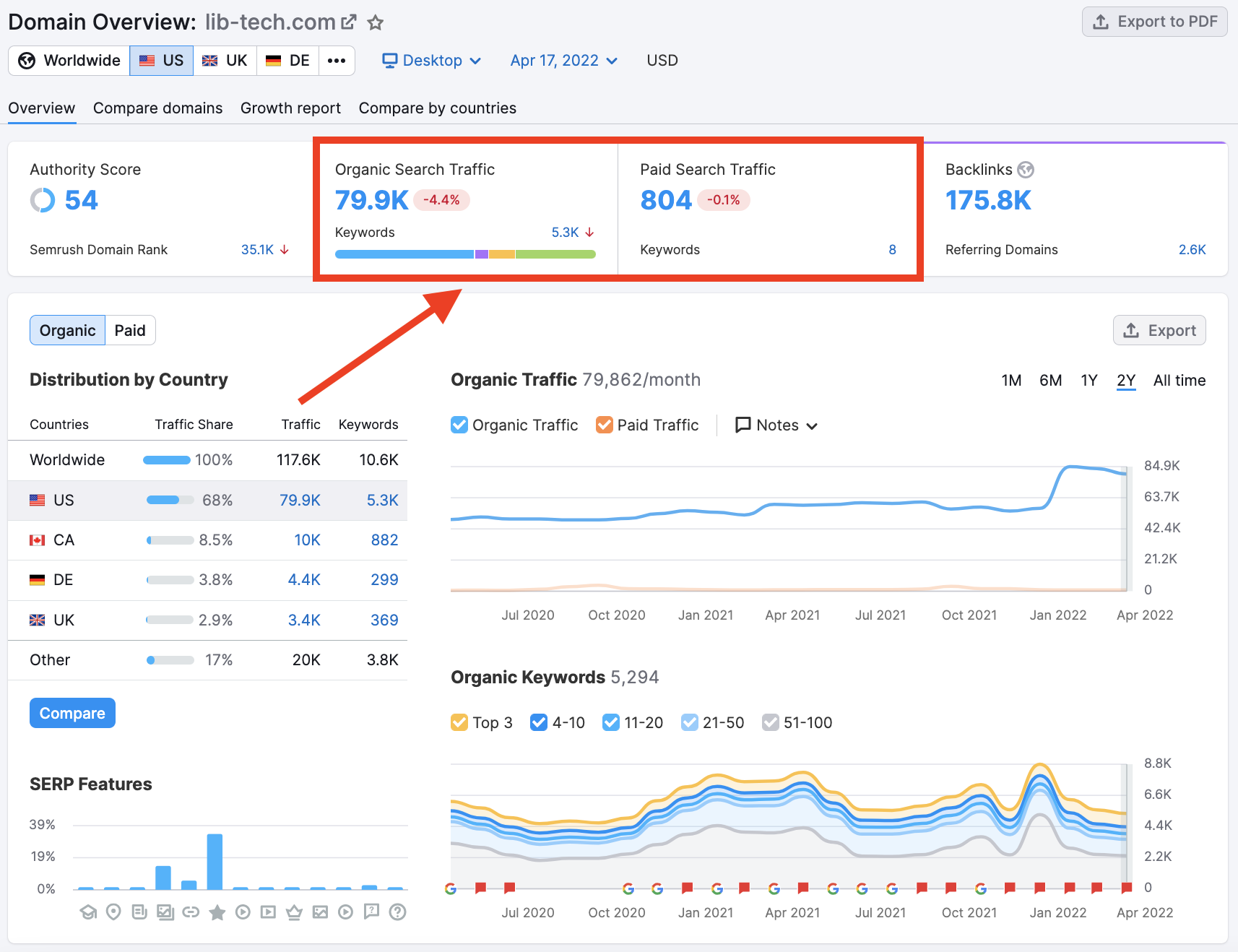The image size is (1238, 952).
Task: Open the Notes dropdown on the chart
Action: point(775,425)
